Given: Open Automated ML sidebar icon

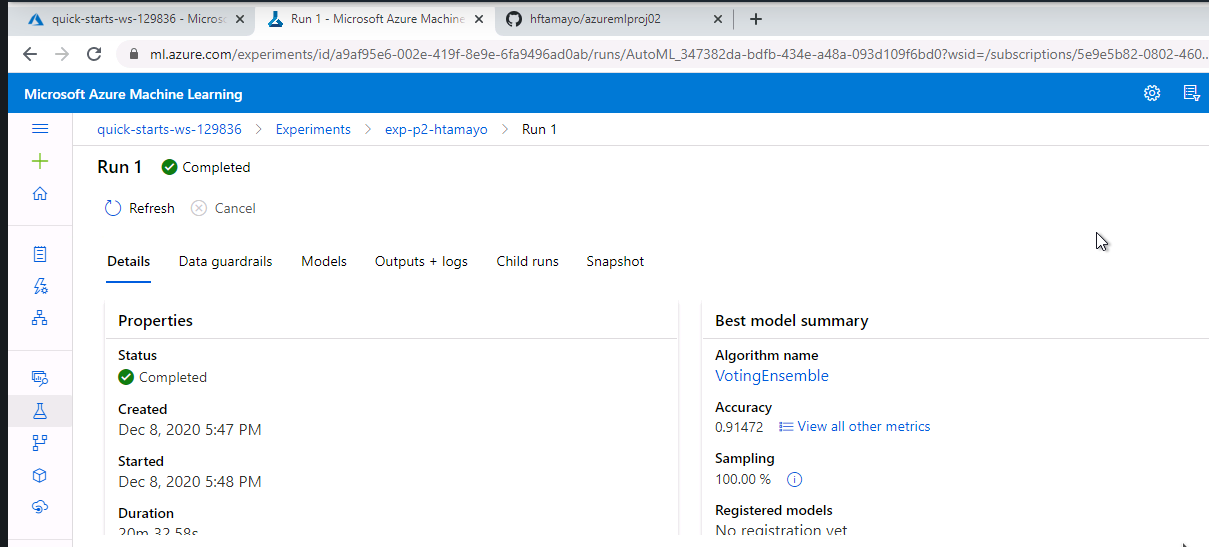Looking at the screenshot, I should [x=40, y=286].
